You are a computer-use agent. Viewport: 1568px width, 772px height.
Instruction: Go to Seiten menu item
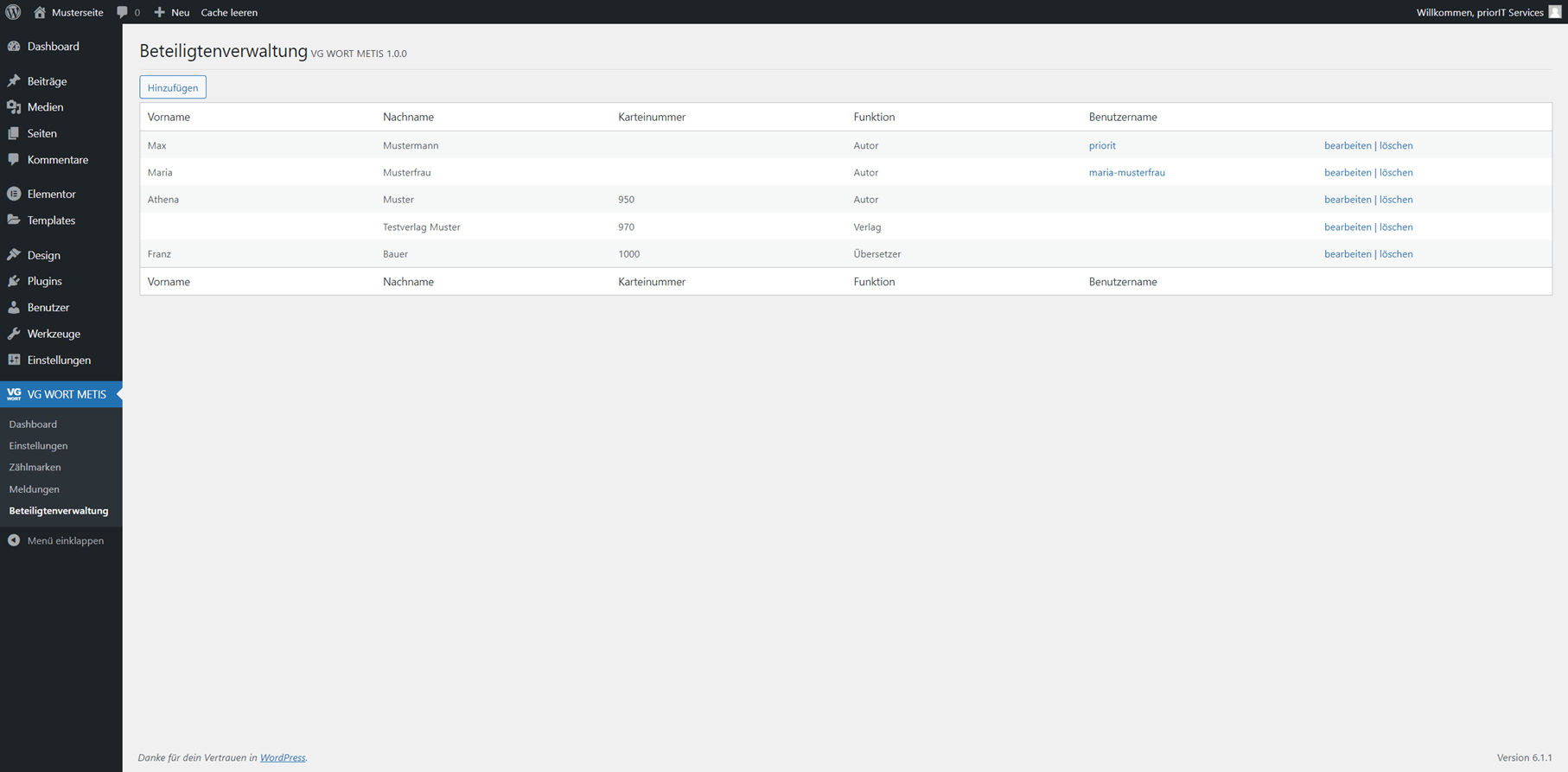[x=41, y=133]
